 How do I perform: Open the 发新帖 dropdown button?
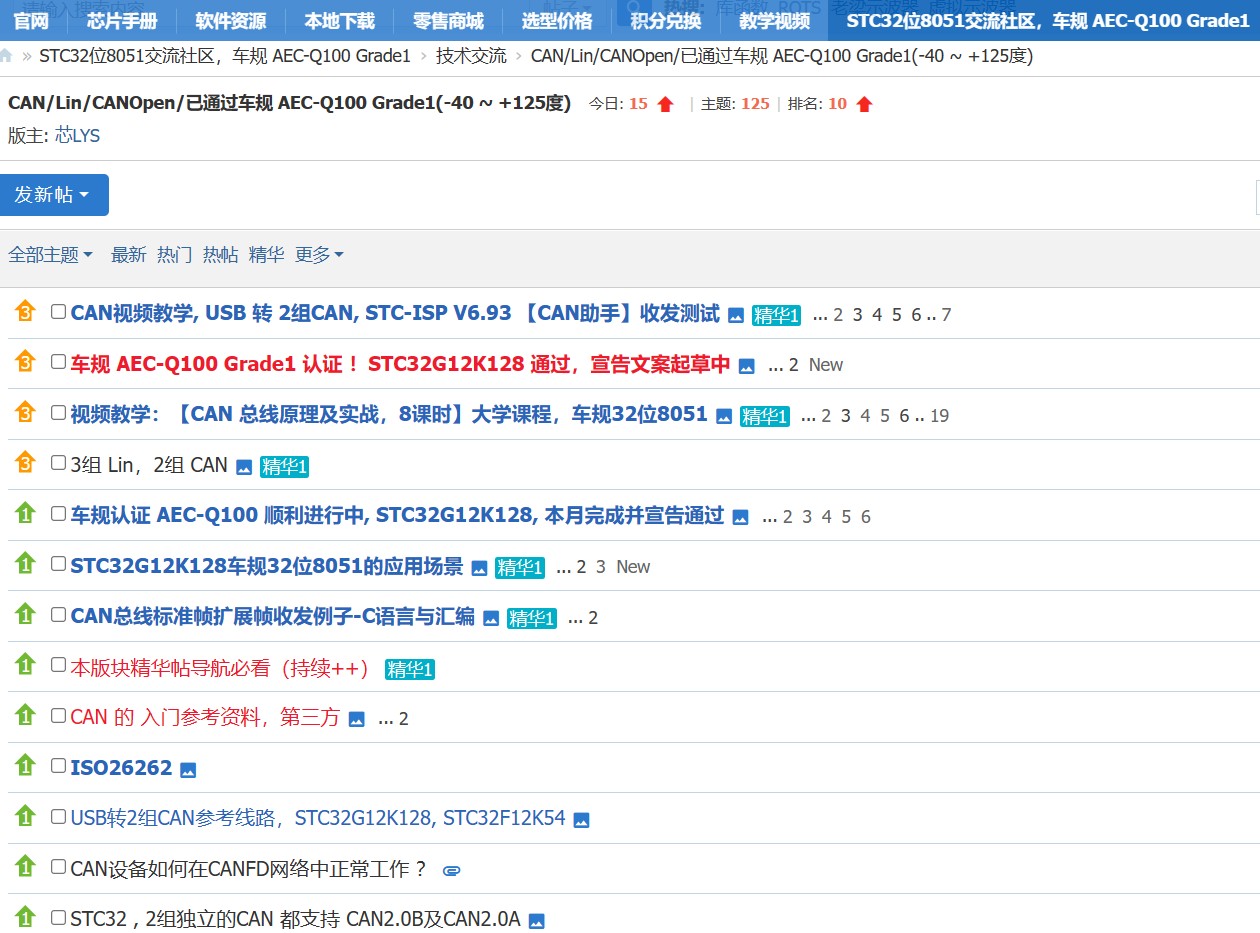(54, 195)
